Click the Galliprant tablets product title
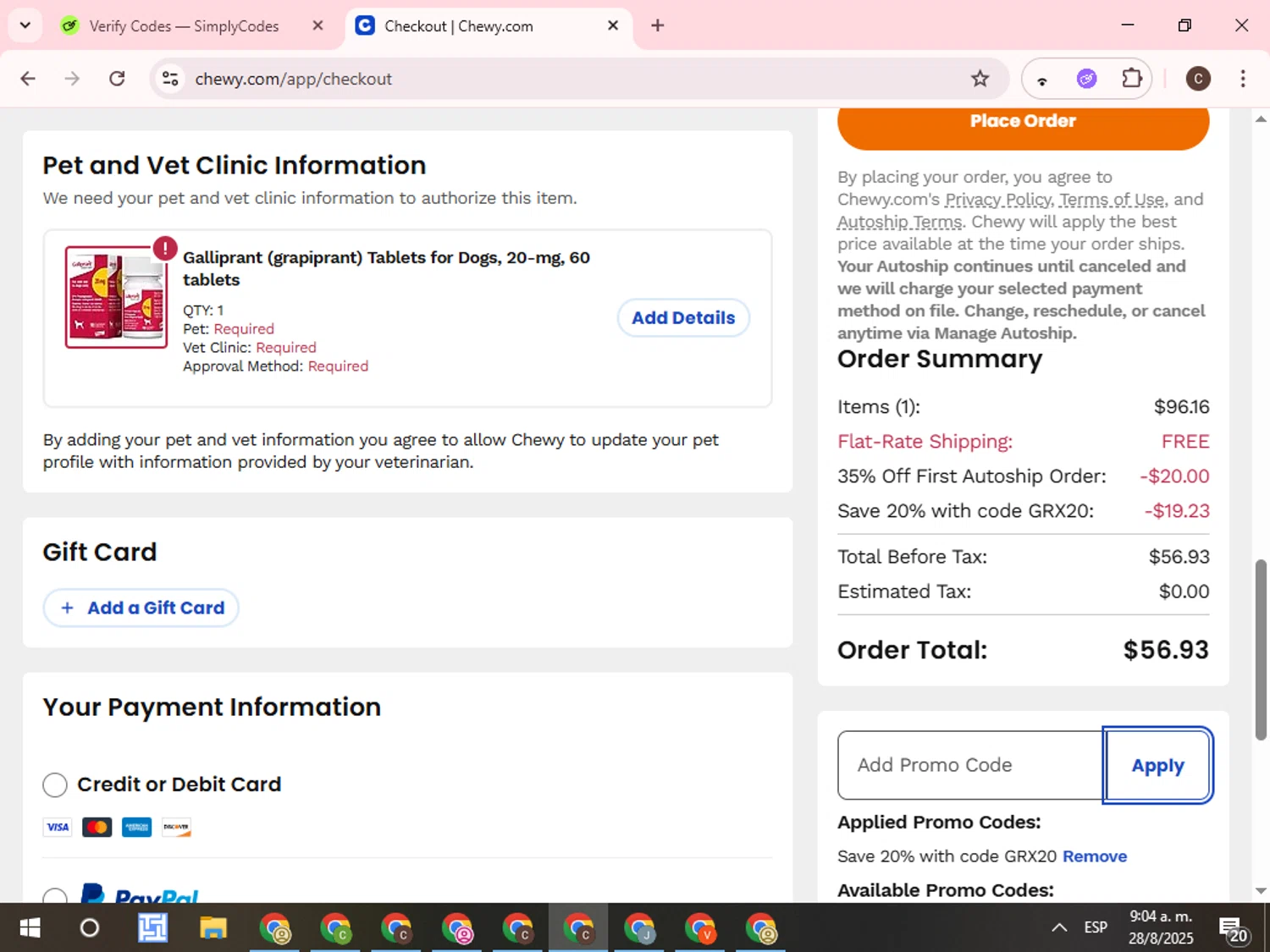 pyautogui.click(x=386, y=268)
